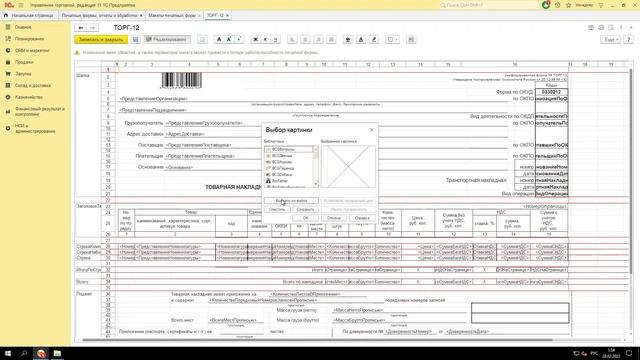640x360 pixels.
Task: Select the third library list item
Action: point(289,162)
